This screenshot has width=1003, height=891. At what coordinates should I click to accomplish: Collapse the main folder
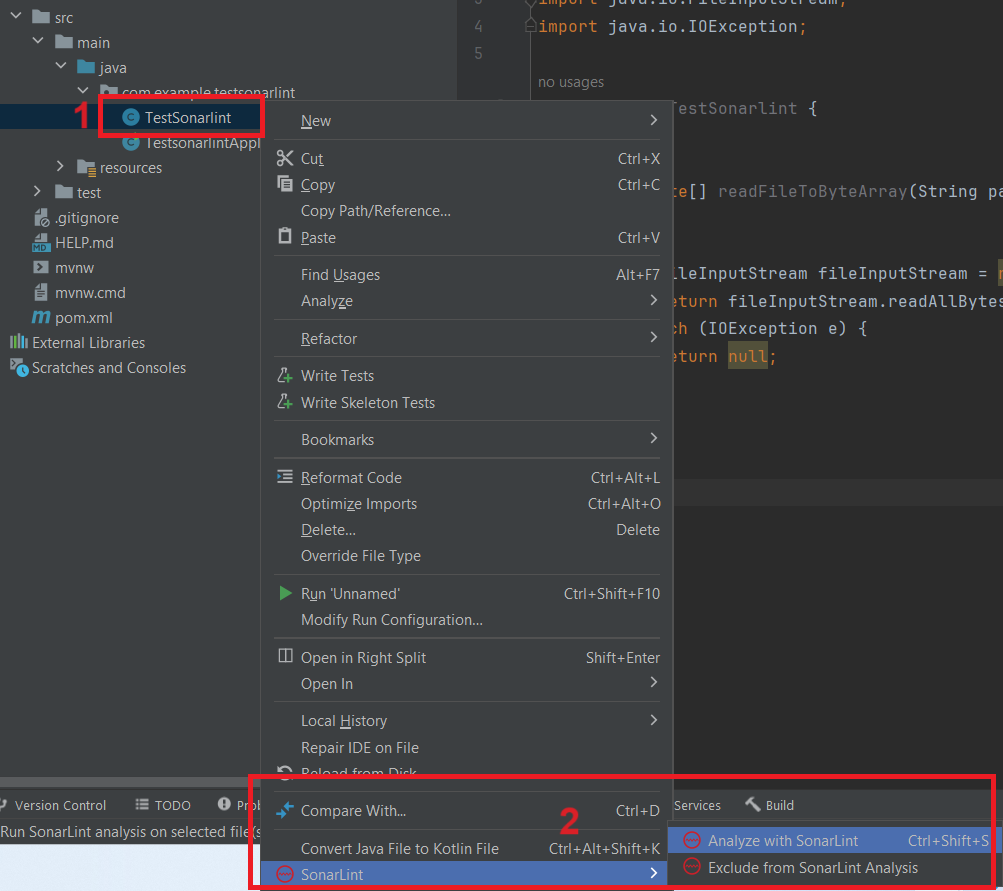click(x=38, y=41)
